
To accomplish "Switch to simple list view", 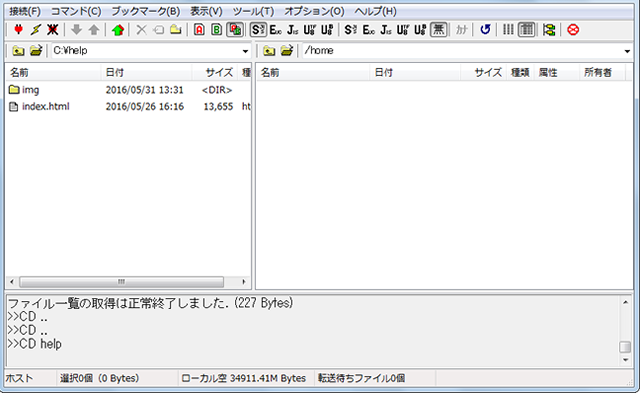I will [508, 30].
